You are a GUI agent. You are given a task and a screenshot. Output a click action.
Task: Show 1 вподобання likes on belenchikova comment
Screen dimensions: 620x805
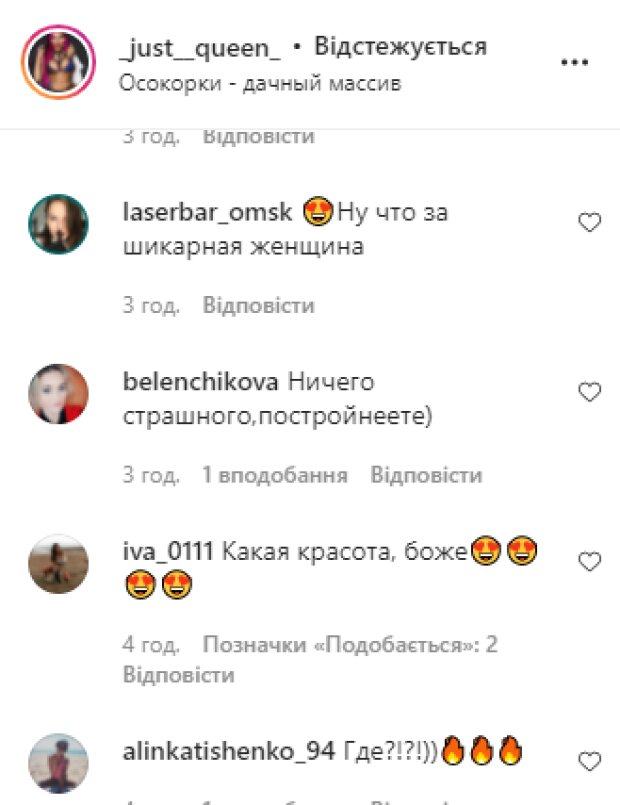[275, 475]
